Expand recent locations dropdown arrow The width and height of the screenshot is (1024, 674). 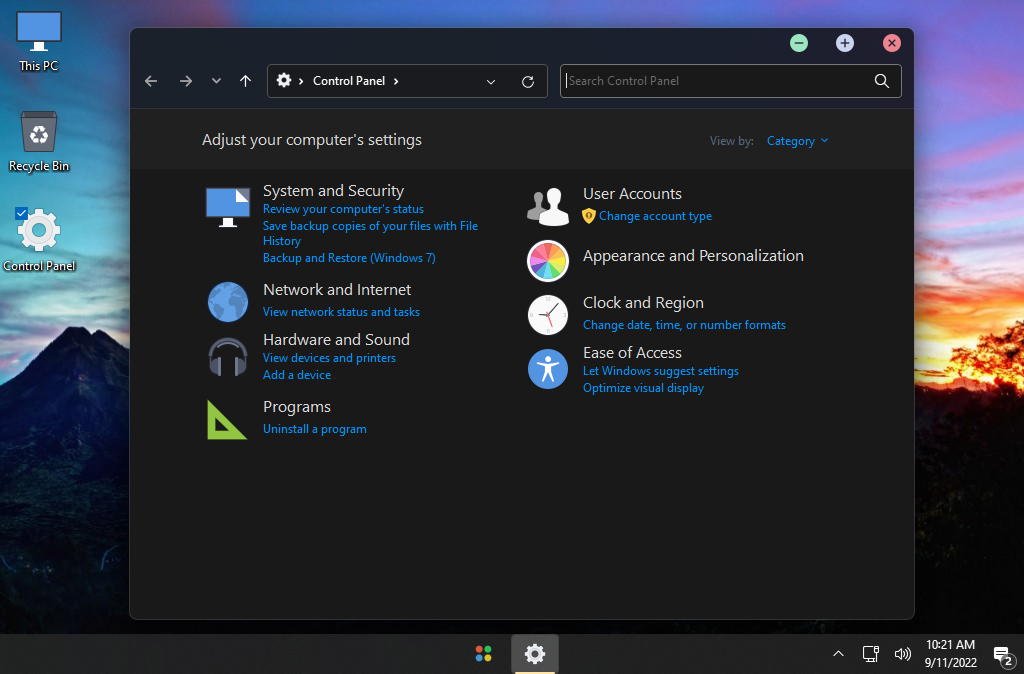[216, 81]
